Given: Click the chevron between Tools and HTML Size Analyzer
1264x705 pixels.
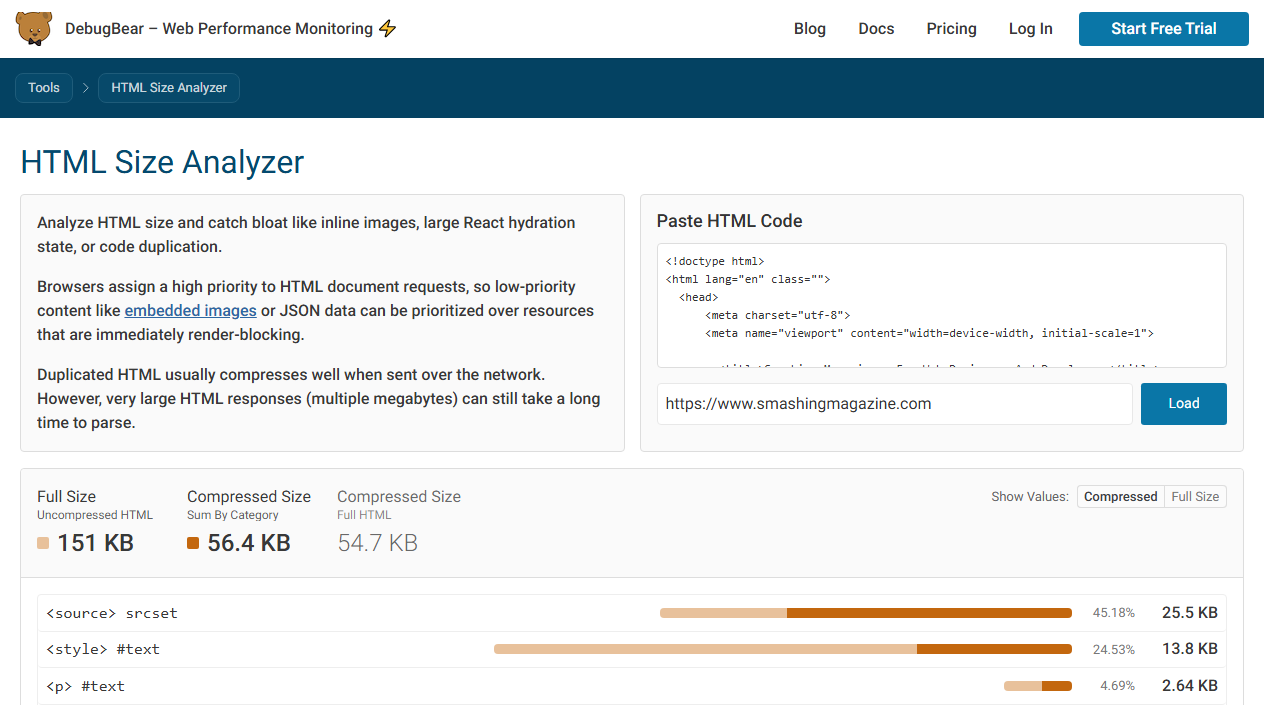Looking at the screenshot, I should (86, 88).
